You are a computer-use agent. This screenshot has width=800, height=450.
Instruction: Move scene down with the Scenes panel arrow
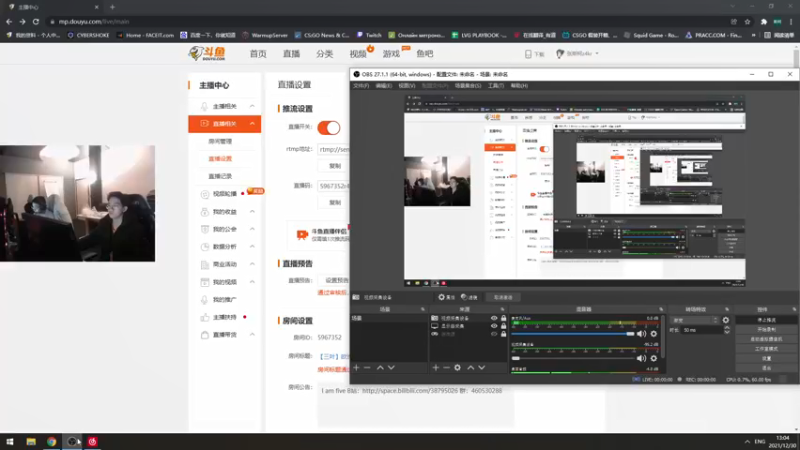tap(391, 367)
